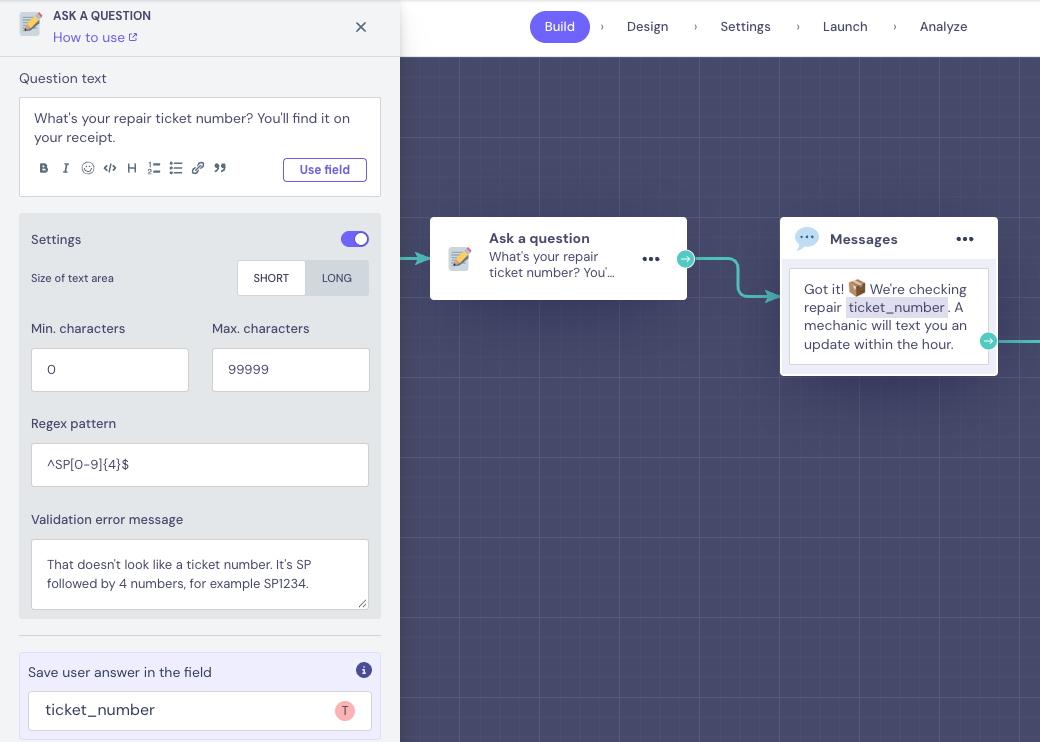
Task: Insert a bulleted list
Action: click(176, 168)
